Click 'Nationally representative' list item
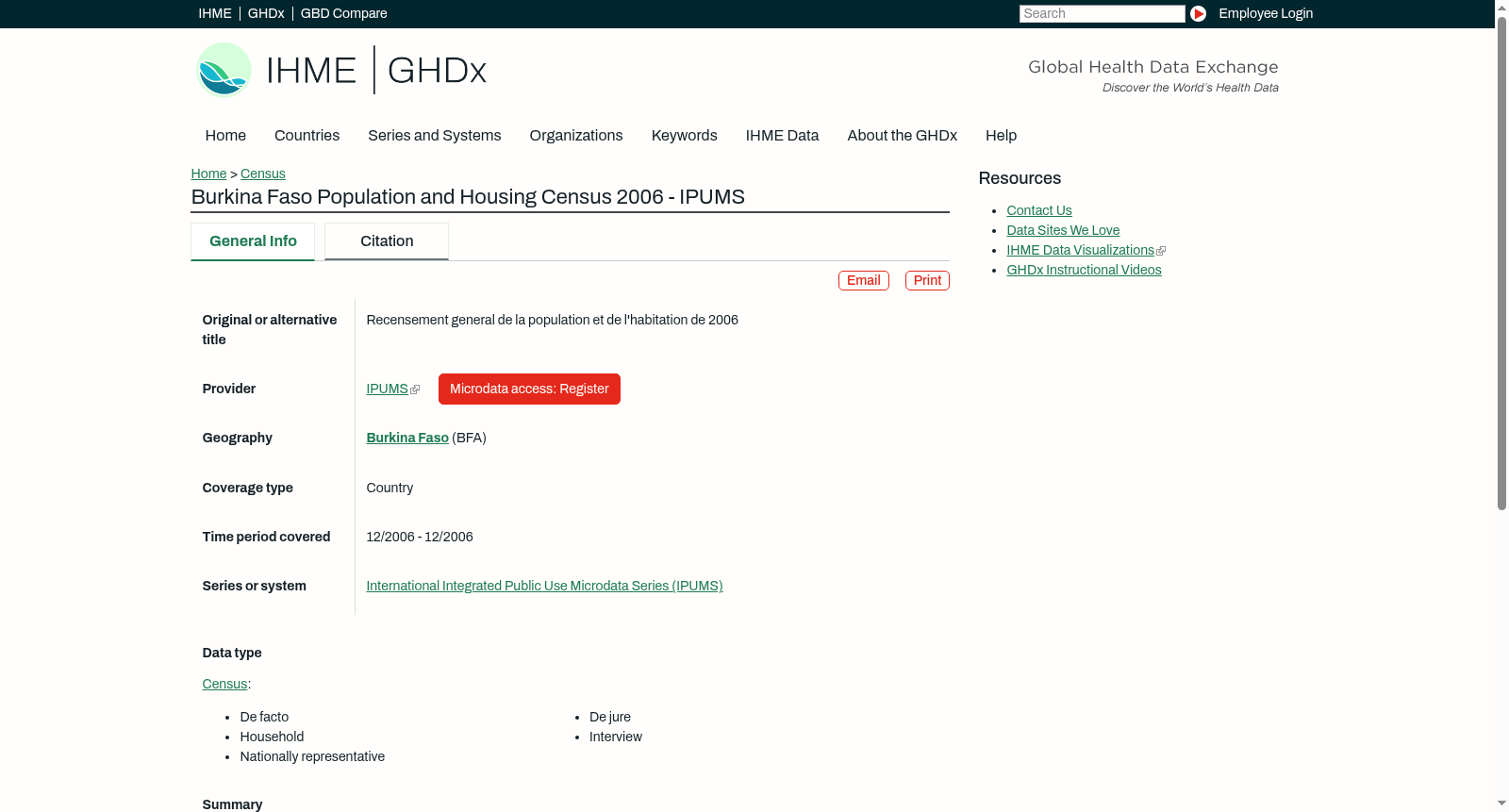Screen dimensions: 1509x812 (312, 756)
